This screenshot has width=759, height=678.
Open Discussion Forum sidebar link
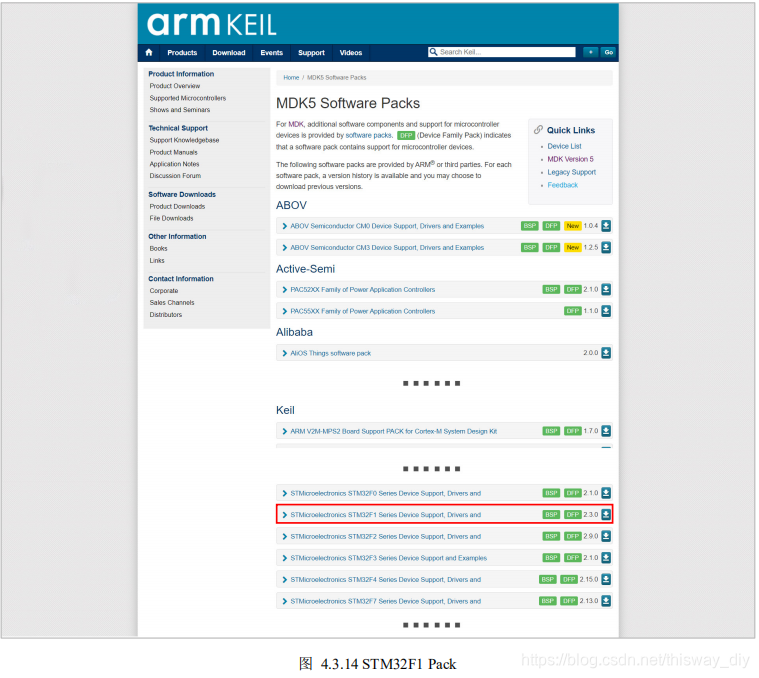coord(175,176)
